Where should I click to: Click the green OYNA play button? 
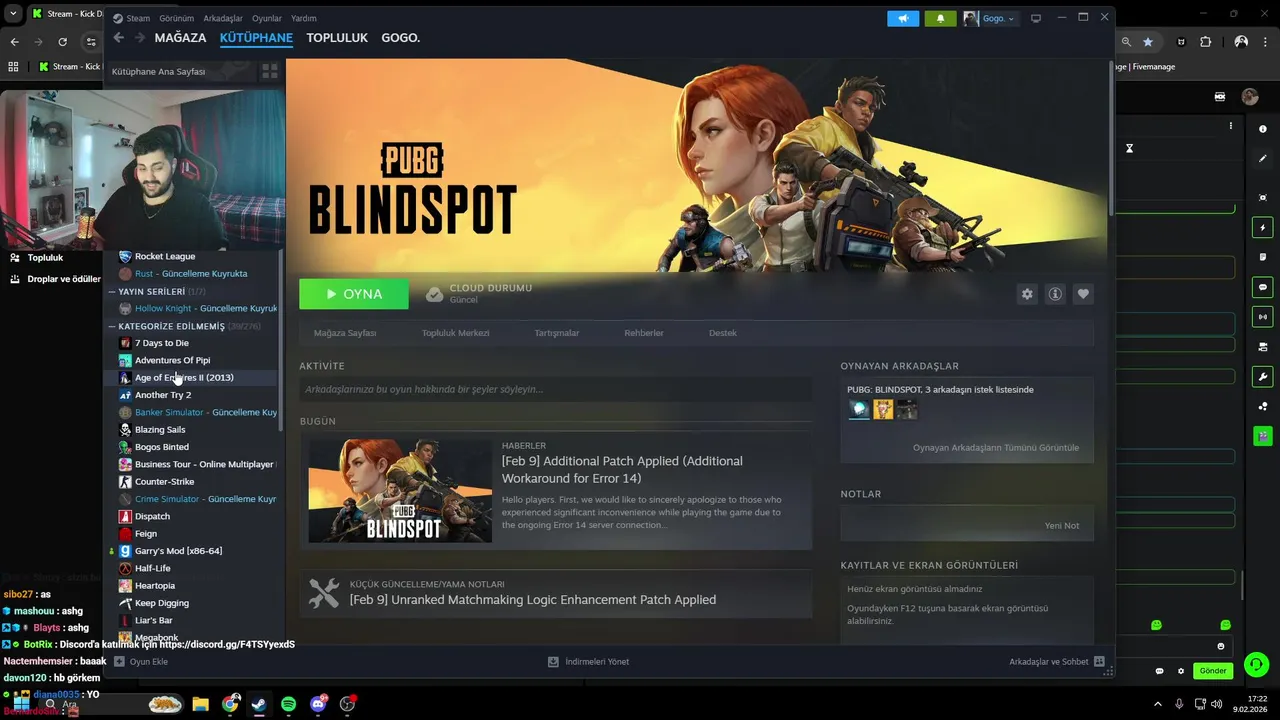pos(354,294)
